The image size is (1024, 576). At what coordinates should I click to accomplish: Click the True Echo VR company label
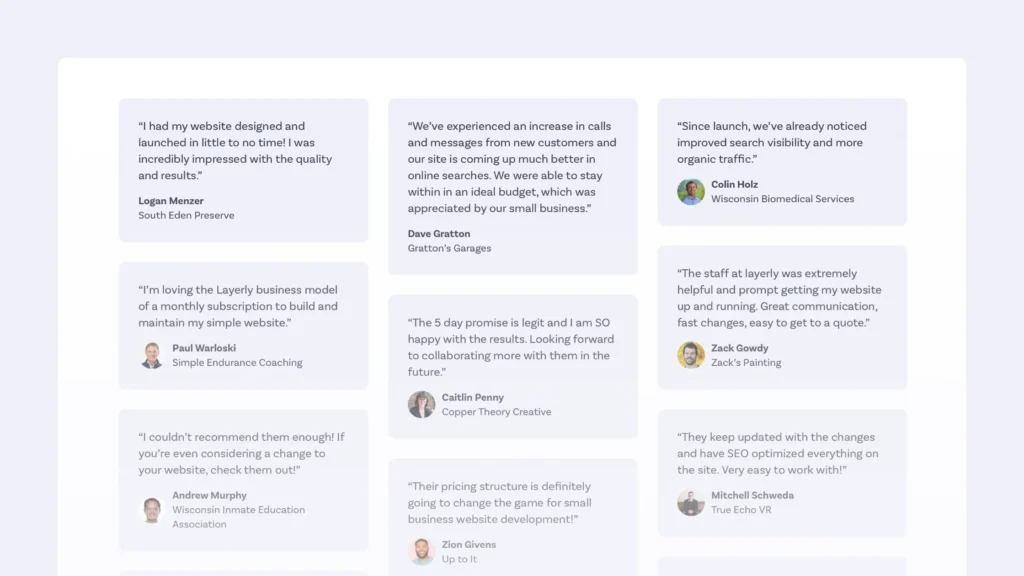[x=741, y=510]
